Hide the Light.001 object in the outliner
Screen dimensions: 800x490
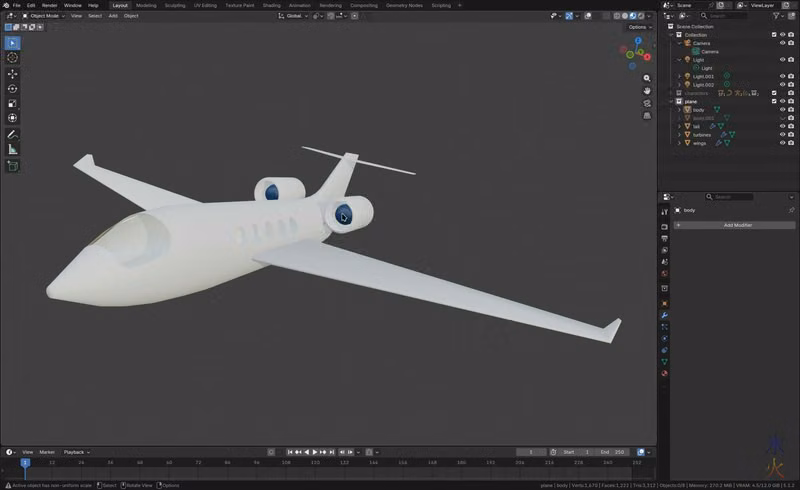coord(782,76)
